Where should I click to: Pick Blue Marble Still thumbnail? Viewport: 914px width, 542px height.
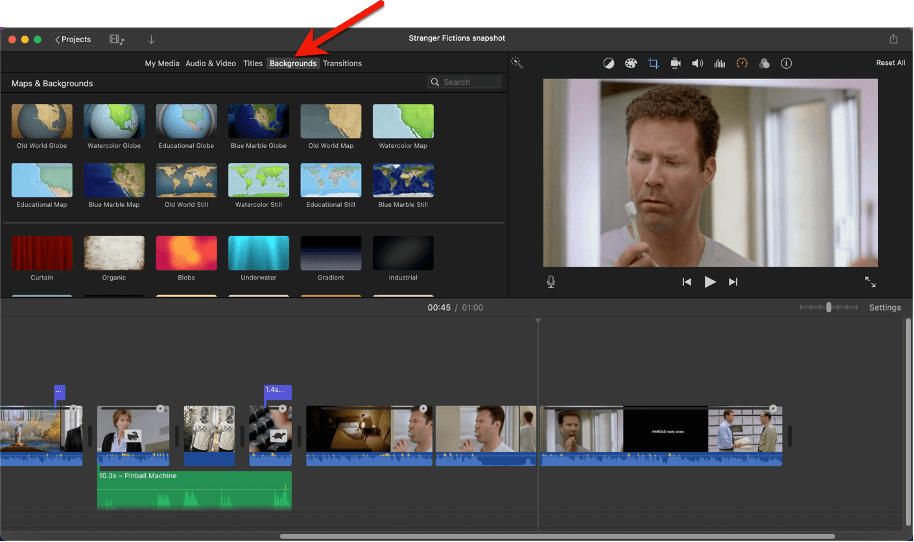[x=403, y=180]
